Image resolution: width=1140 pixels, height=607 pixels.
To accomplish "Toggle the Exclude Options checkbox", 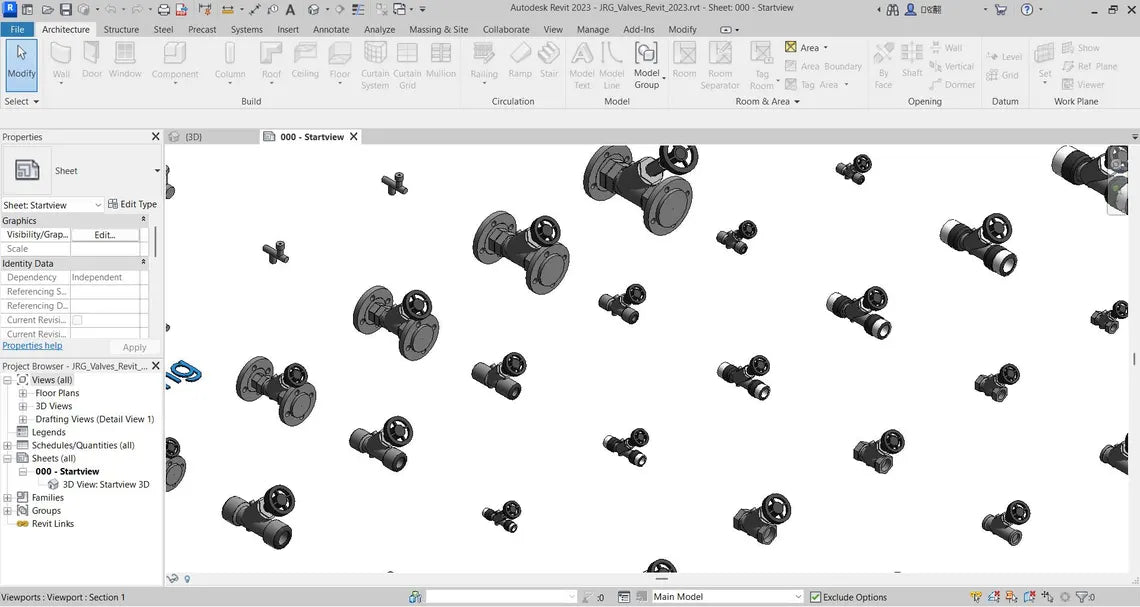I will click(x=816, y=598).
